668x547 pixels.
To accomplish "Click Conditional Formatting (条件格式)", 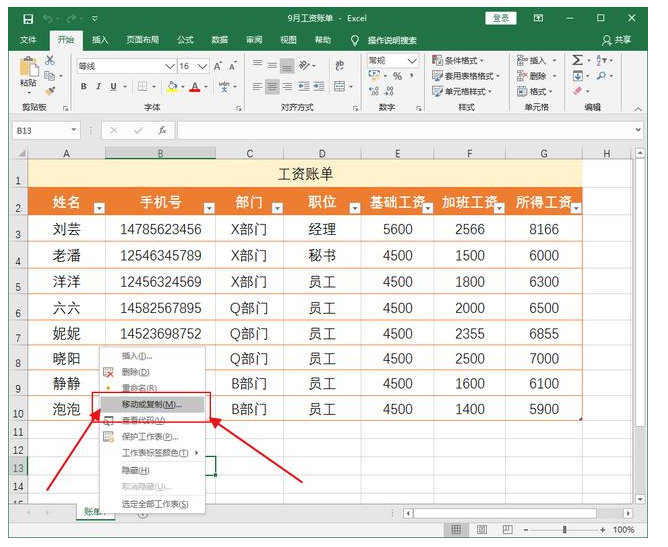I will coord(465,60).
